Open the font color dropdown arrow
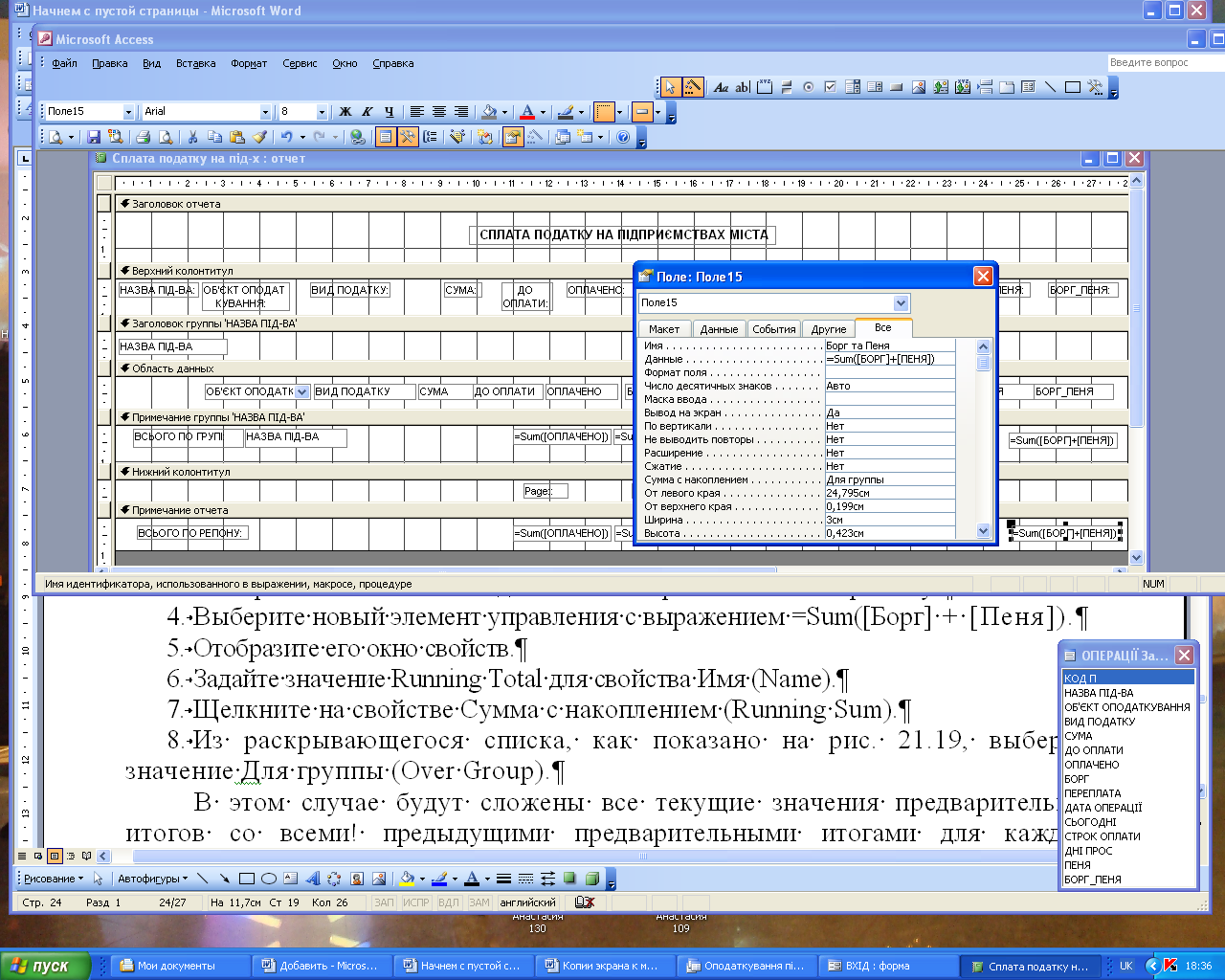 coord(543,112)
